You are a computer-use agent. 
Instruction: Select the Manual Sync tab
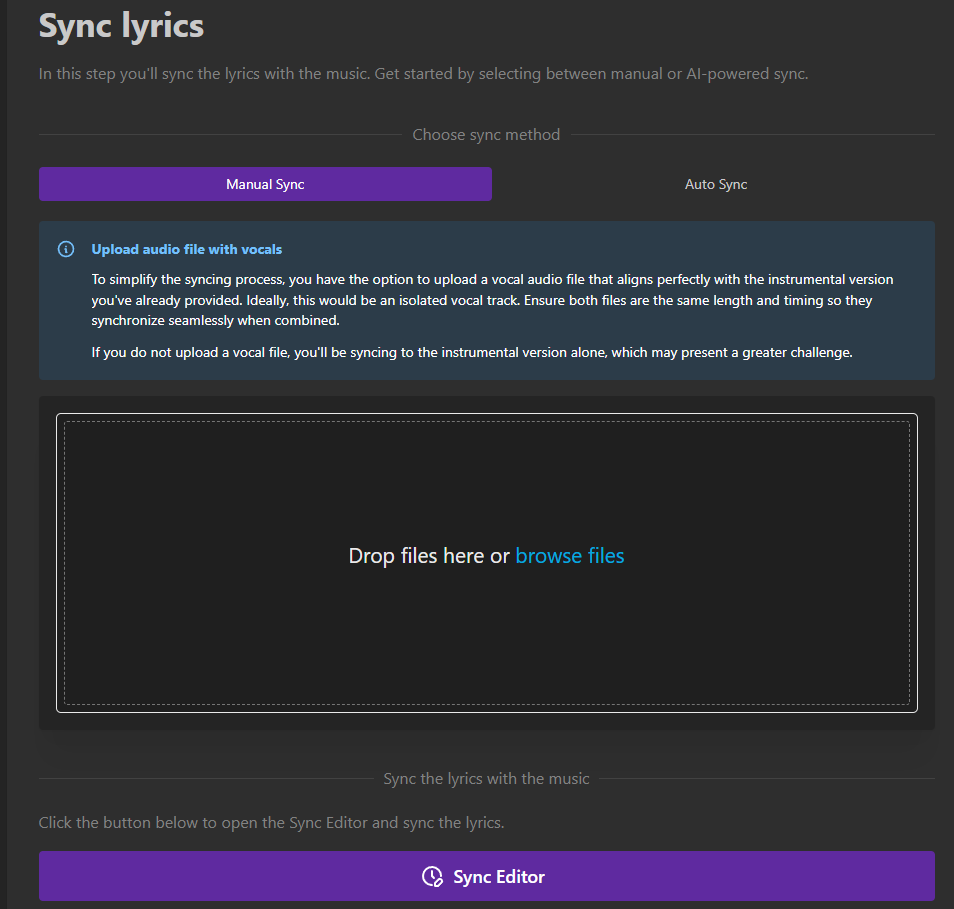click(x=265, y=184)
